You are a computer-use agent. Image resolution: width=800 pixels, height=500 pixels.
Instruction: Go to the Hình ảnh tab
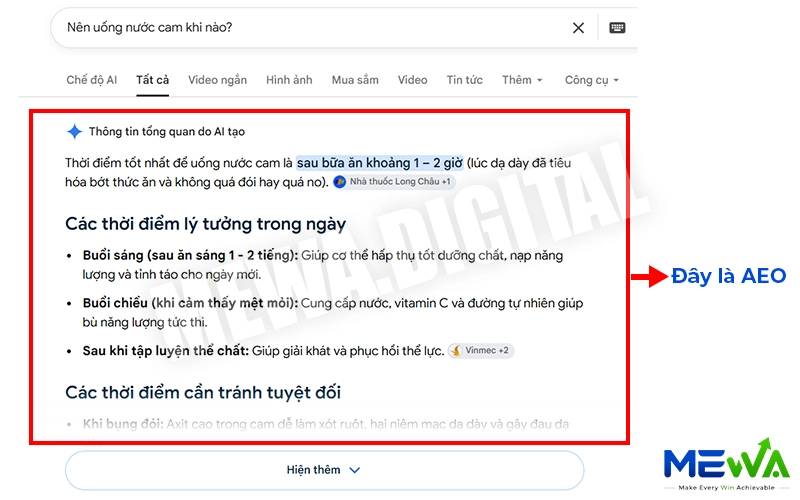click(289, 80)
